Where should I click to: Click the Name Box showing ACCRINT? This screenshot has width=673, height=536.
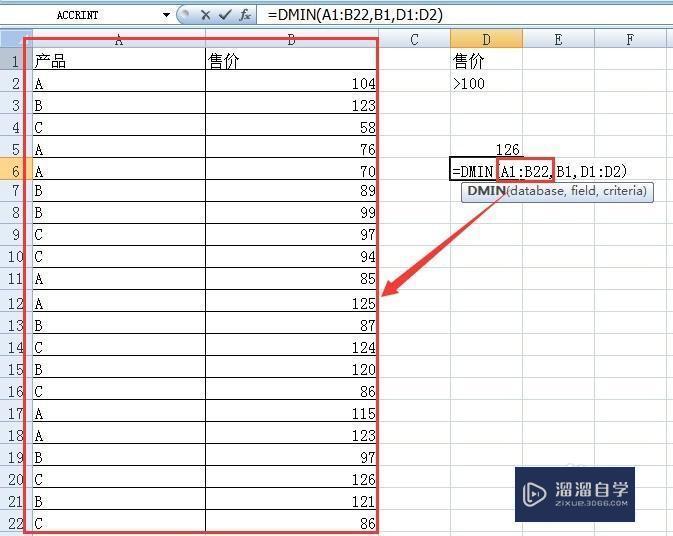[x=80, y=15]
